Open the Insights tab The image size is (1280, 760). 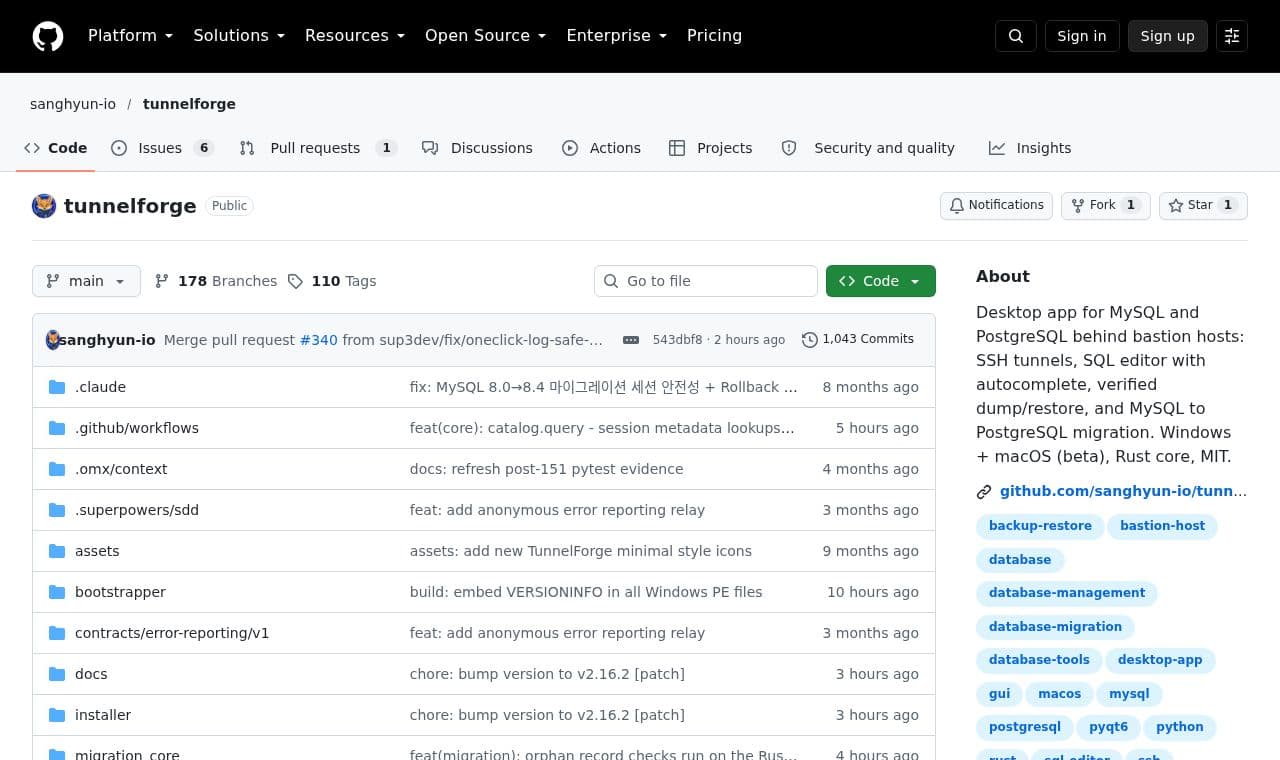(1030, 148)
